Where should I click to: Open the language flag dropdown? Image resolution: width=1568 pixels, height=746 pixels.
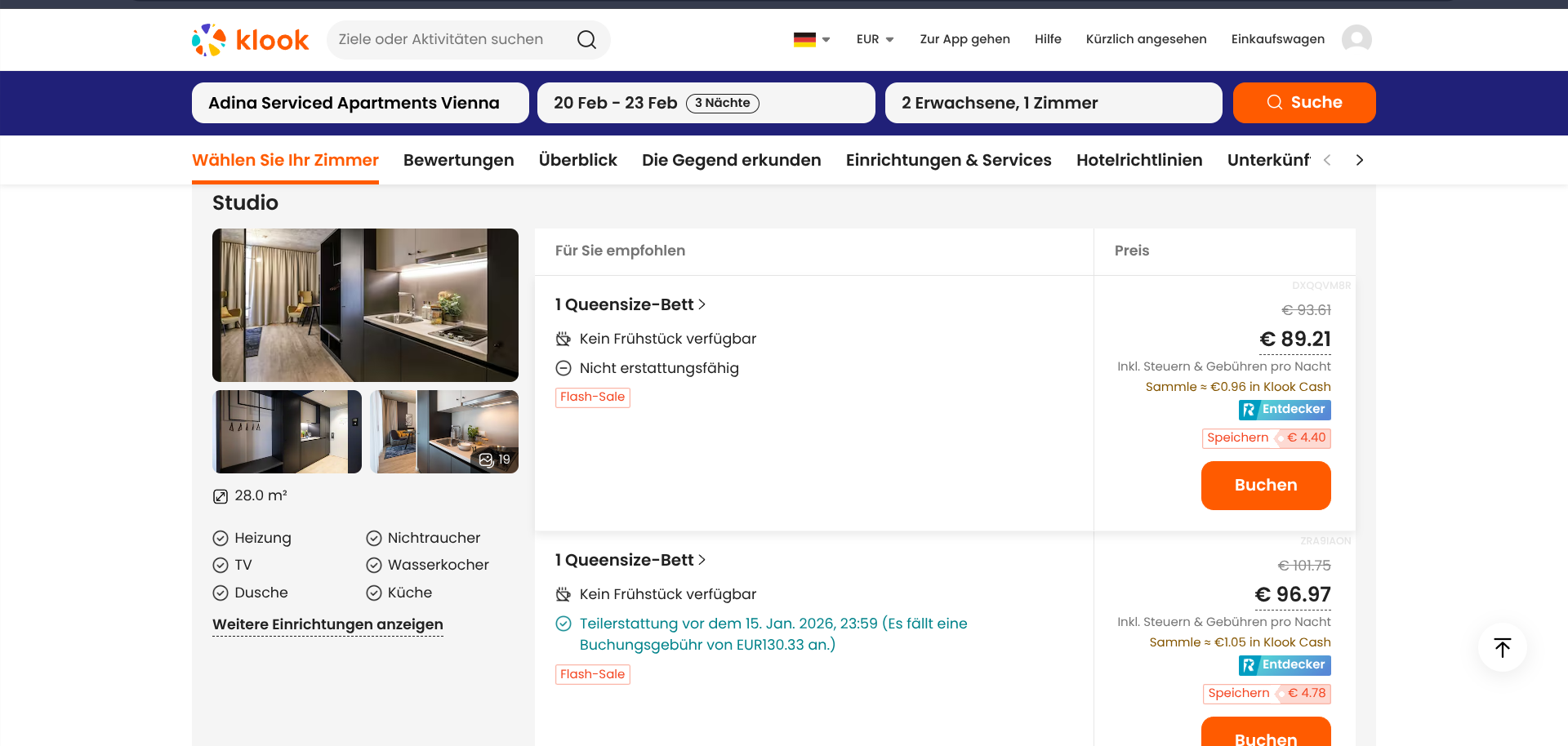pos(811,39)
